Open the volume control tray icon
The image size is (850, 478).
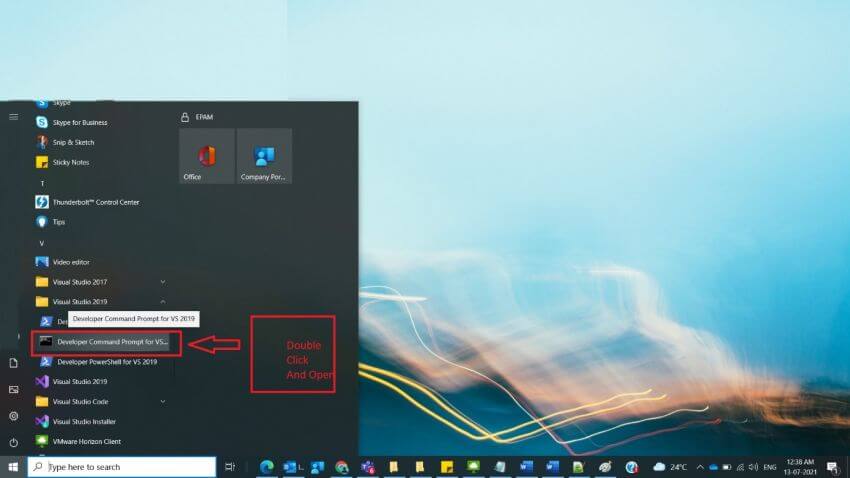click(x=753, y=467)
